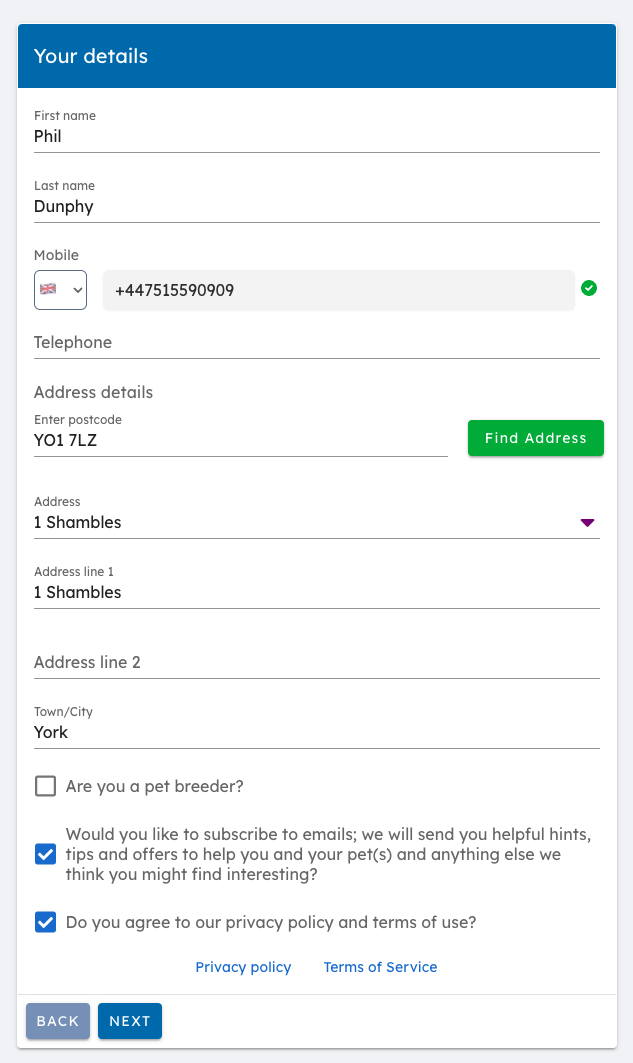
Task: Select the Address details section heading
Action: click(x=93, y=392)
